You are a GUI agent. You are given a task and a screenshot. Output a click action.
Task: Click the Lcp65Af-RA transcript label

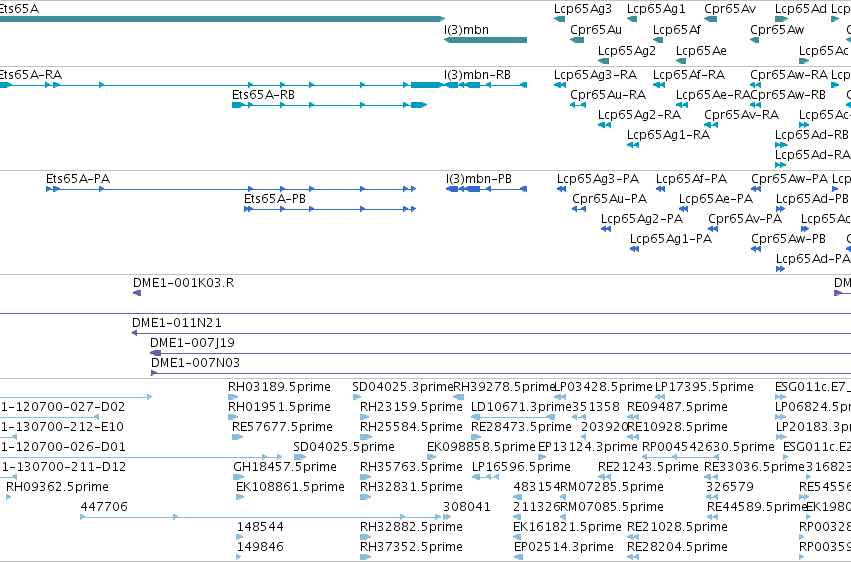(689, 74)
